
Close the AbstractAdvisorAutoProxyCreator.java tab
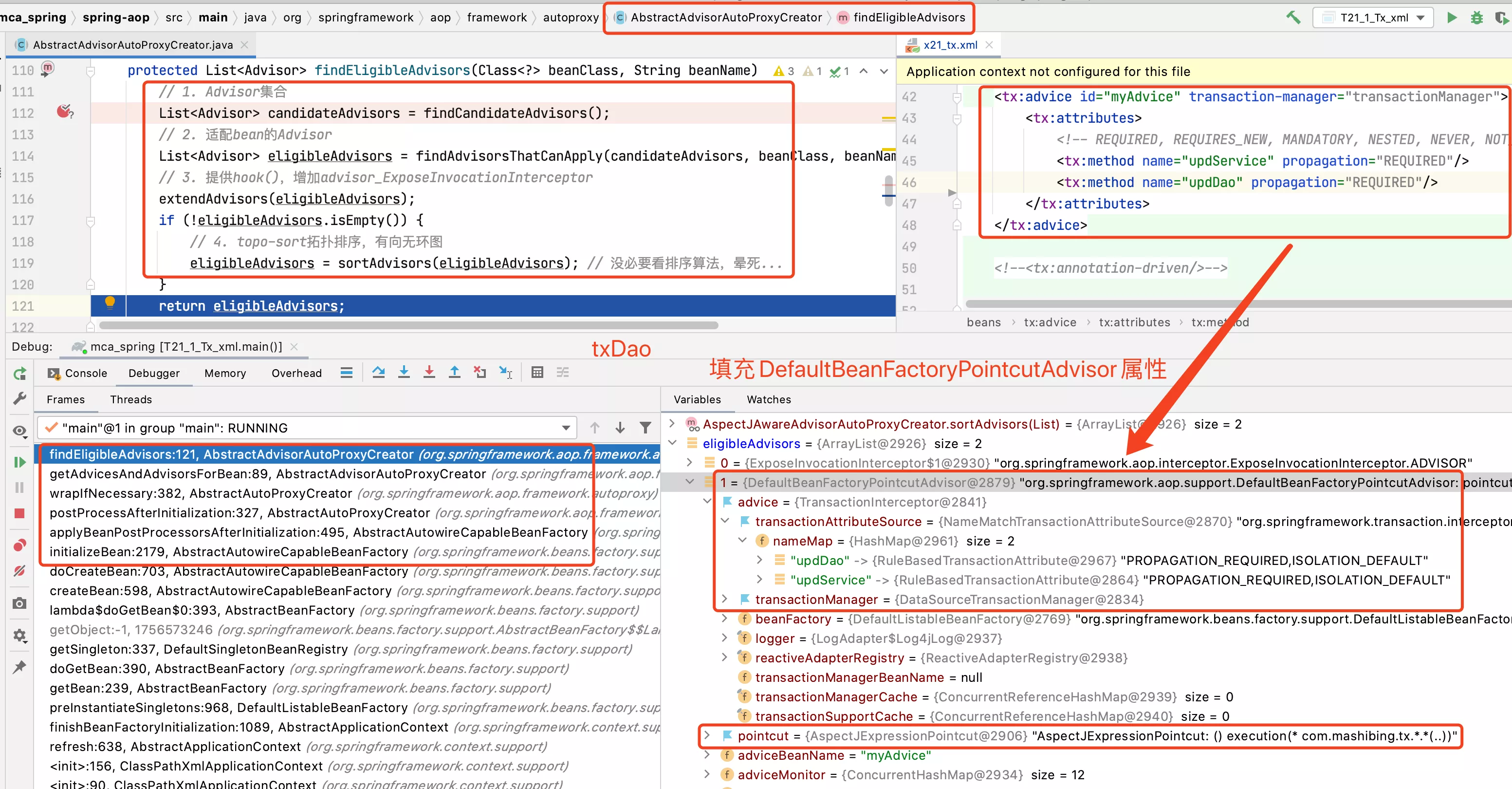point(245,45)
